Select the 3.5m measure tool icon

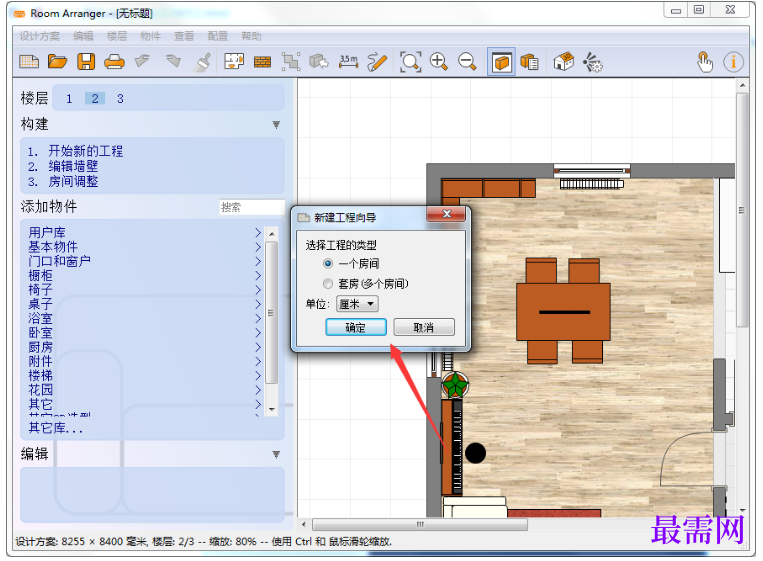(x=348, y=62)
